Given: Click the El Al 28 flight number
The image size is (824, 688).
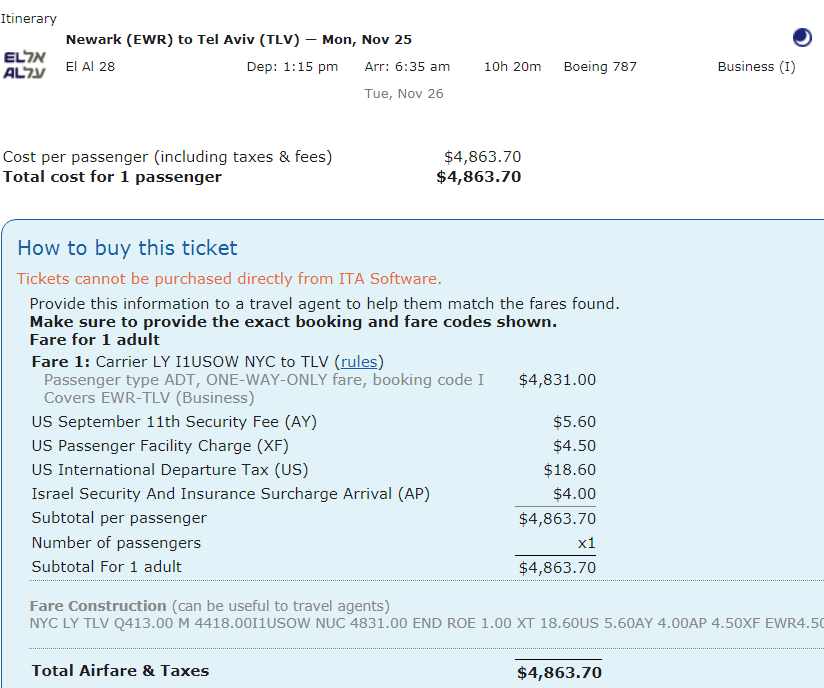Looking at the screenshot, I should [90, 67].
